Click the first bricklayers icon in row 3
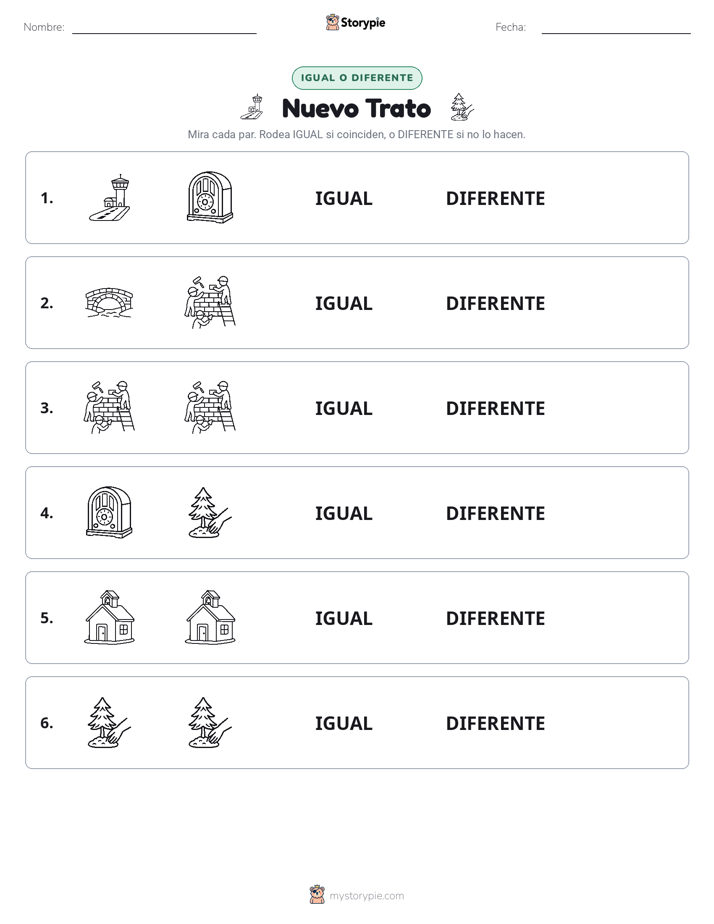Image resolution: width=714 pixels, height=924 pixels. 110,407
